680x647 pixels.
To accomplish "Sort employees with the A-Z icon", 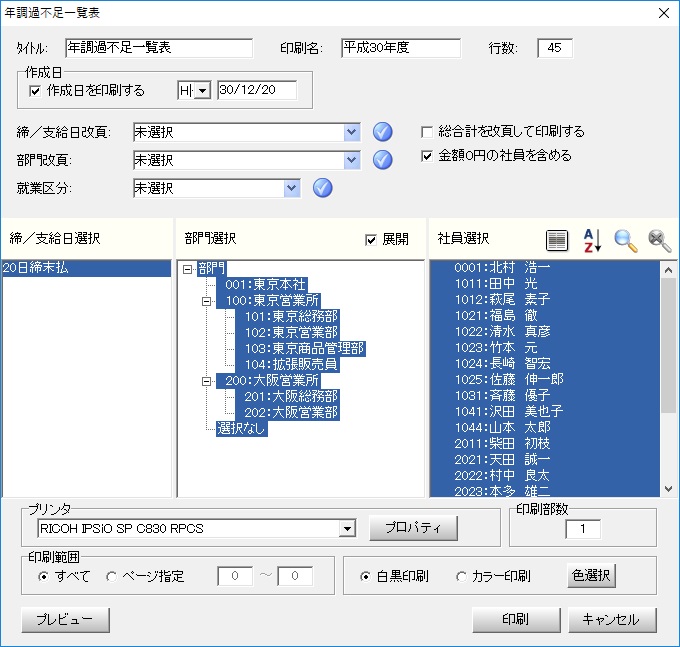I will [x=592, y=240].
